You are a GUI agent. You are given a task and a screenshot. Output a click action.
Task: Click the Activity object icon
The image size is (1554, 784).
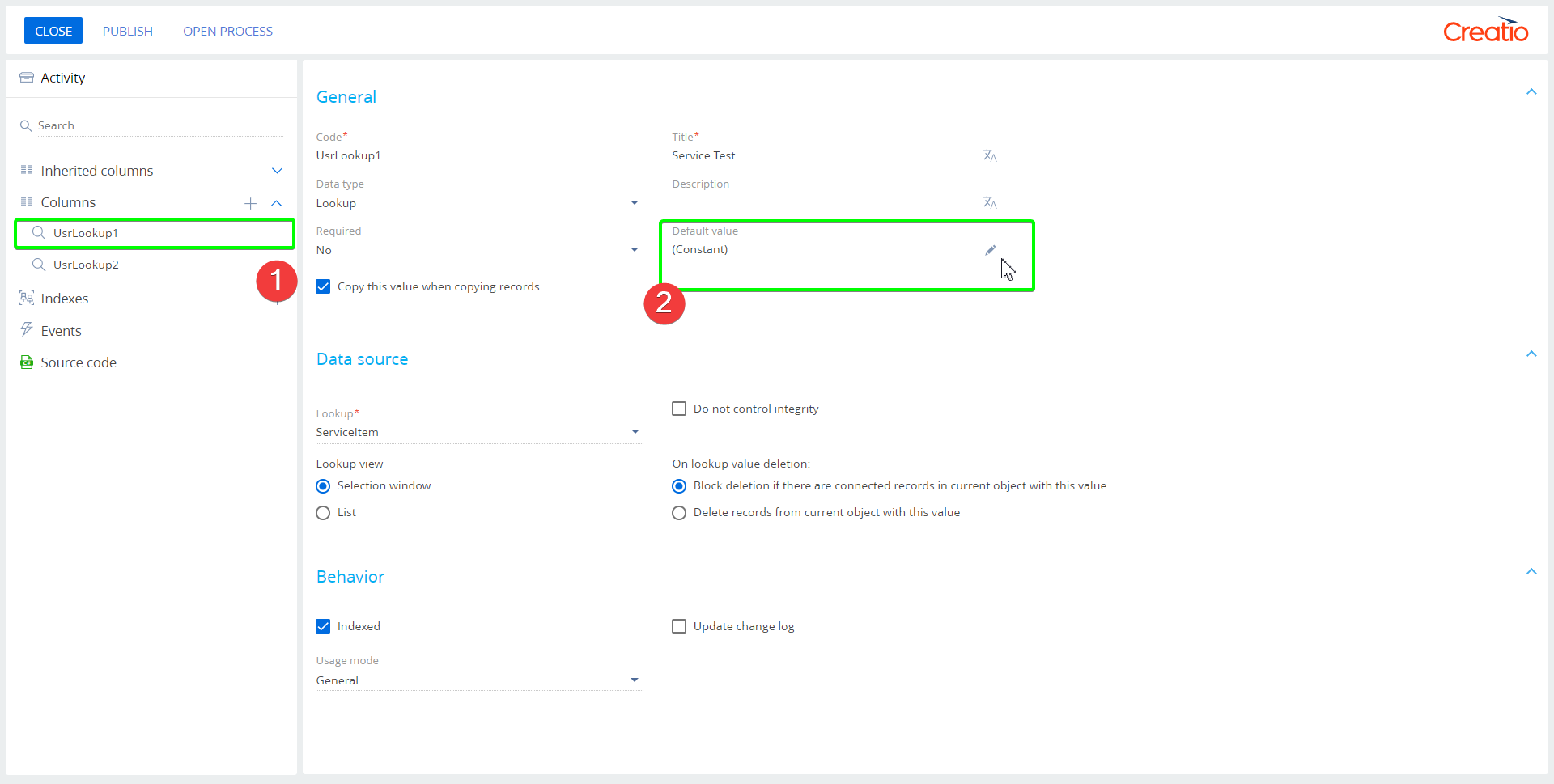tap(27, 78)
